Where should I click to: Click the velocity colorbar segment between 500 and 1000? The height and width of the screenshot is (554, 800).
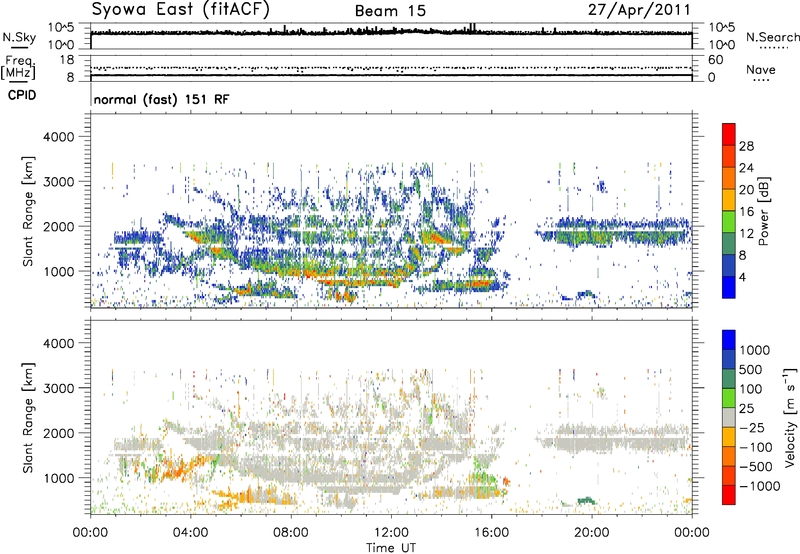pos(729,359)
